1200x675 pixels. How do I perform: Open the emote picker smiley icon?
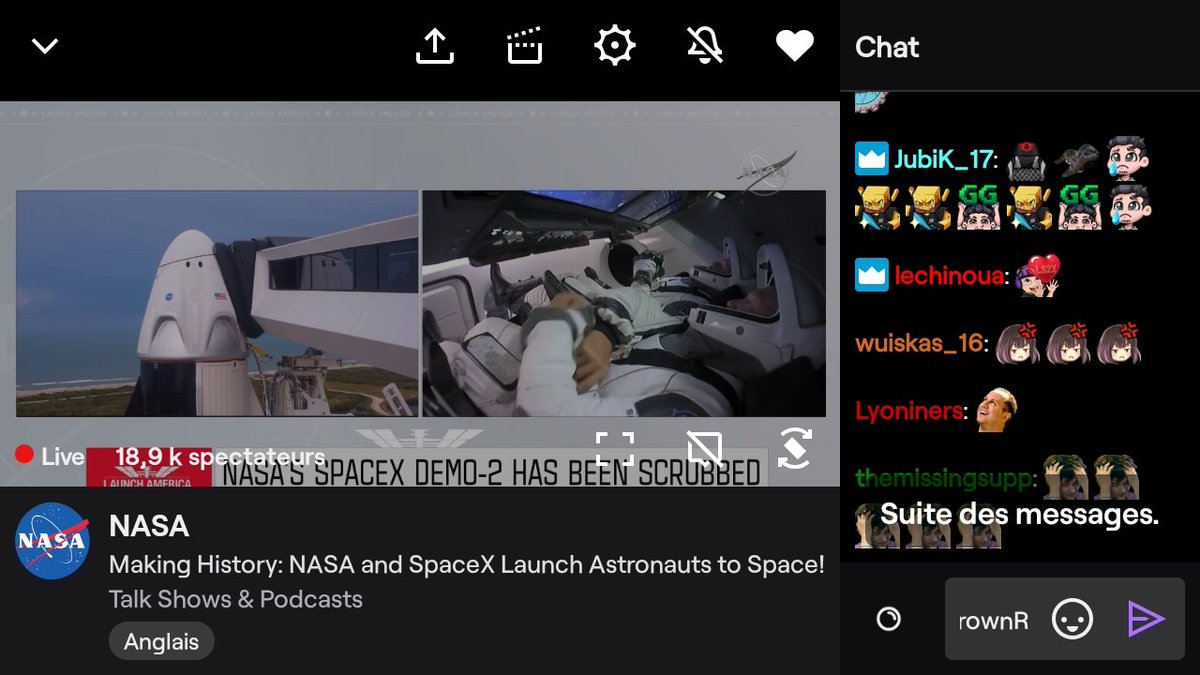[x=1071, y=620]
